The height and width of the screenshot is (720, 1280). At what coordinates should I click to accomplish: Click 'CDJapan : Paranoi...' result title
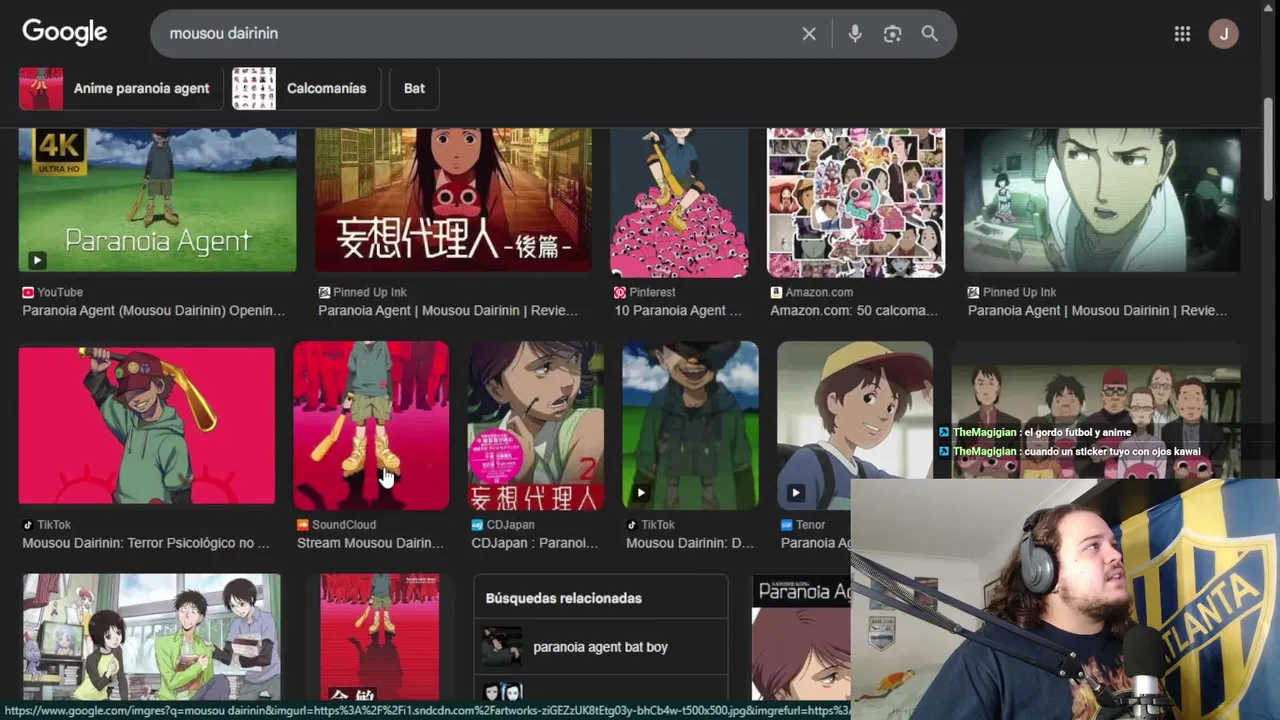(535, 543)
